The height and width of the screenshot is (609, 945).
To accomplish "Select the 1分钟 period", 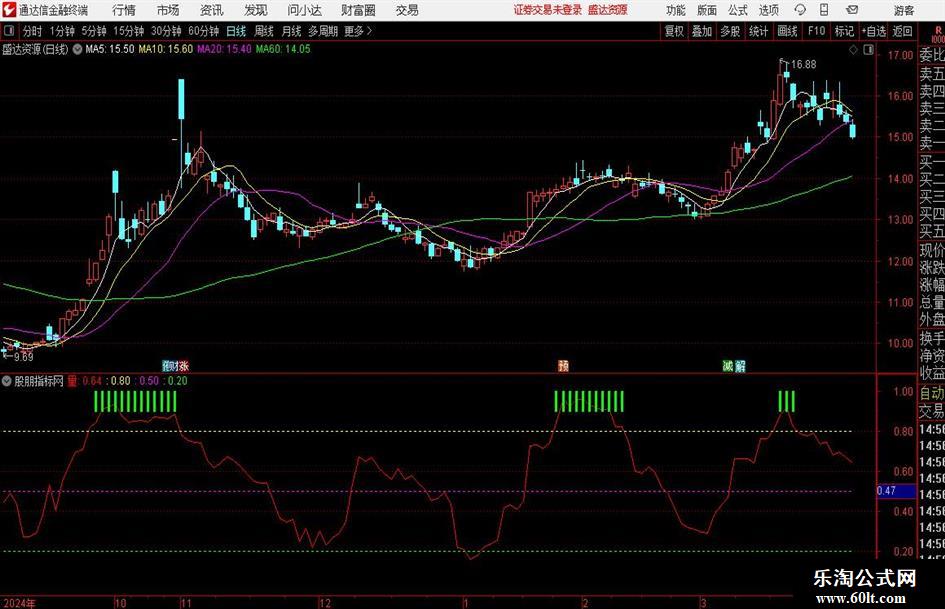I will (61, 31).
